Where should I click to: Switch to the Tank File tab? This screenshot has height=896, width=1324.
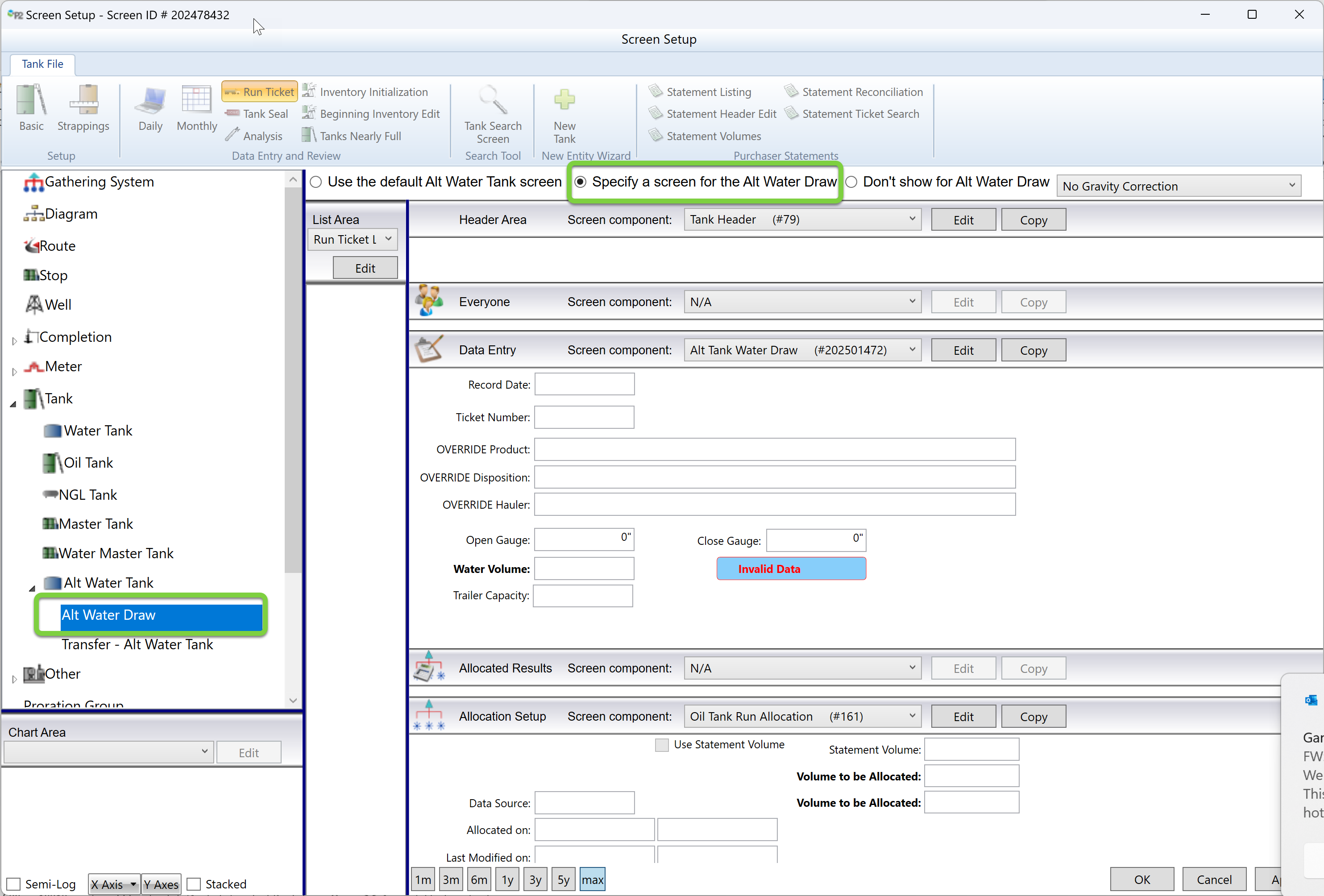point(42,64)
